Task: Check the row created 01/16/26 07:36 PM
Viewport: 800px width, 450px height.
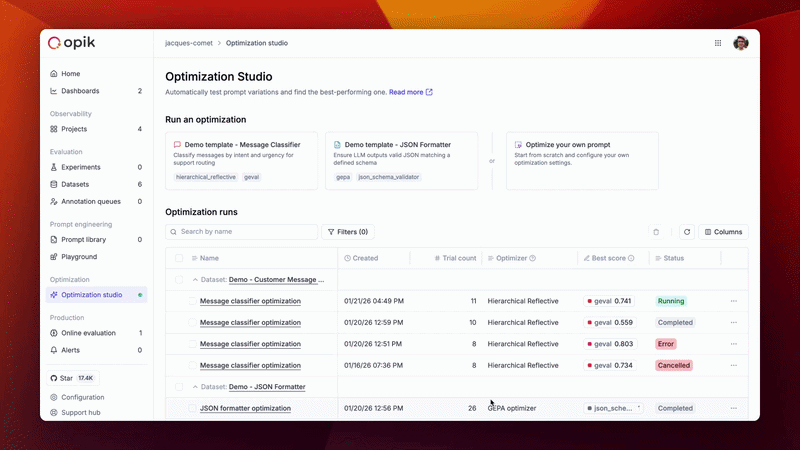Action: point(192,365)
